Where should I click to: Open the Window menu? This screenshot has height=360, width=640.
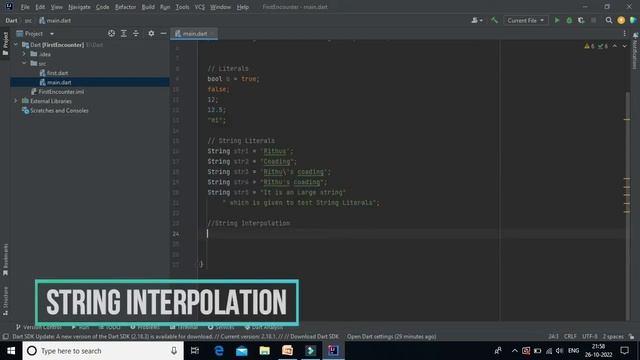click(x=220, y=7)
